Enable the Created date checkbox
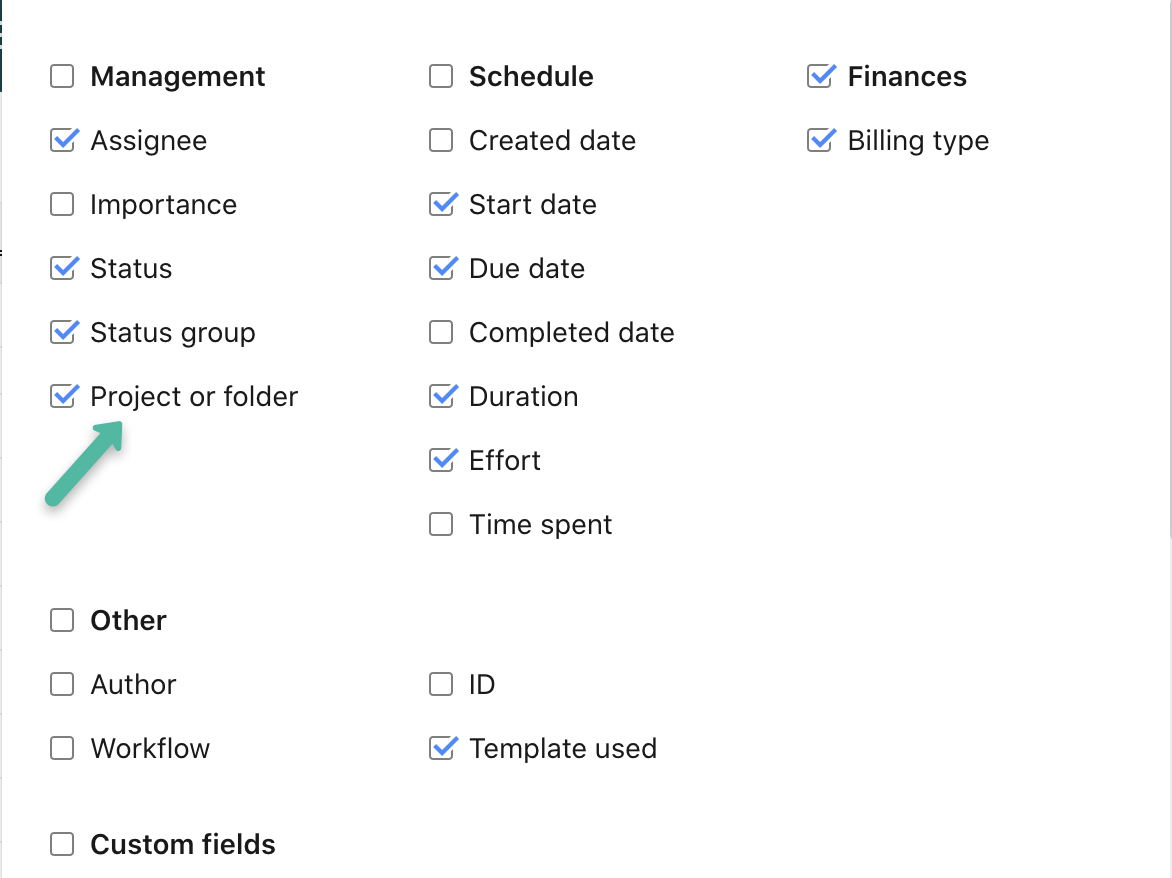The height and width of the screenshot is (878, 1172). tap(441, 141)
